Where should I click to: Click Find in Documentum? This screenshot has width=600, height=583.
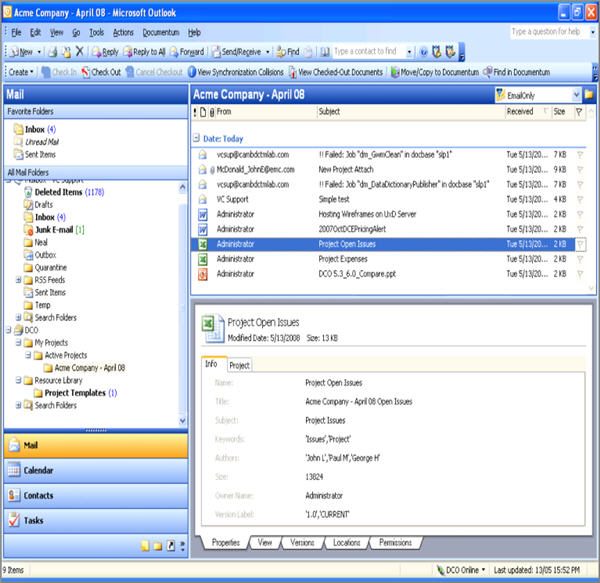click(517, 72)
